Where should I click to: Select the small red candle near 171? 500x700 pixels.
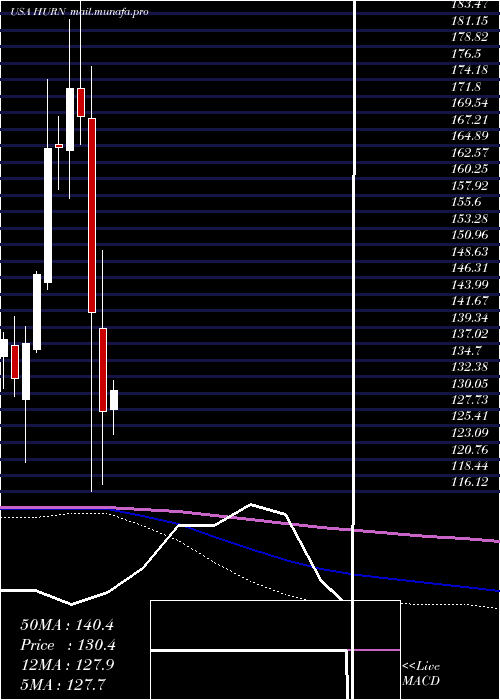(x=81, y=103)
